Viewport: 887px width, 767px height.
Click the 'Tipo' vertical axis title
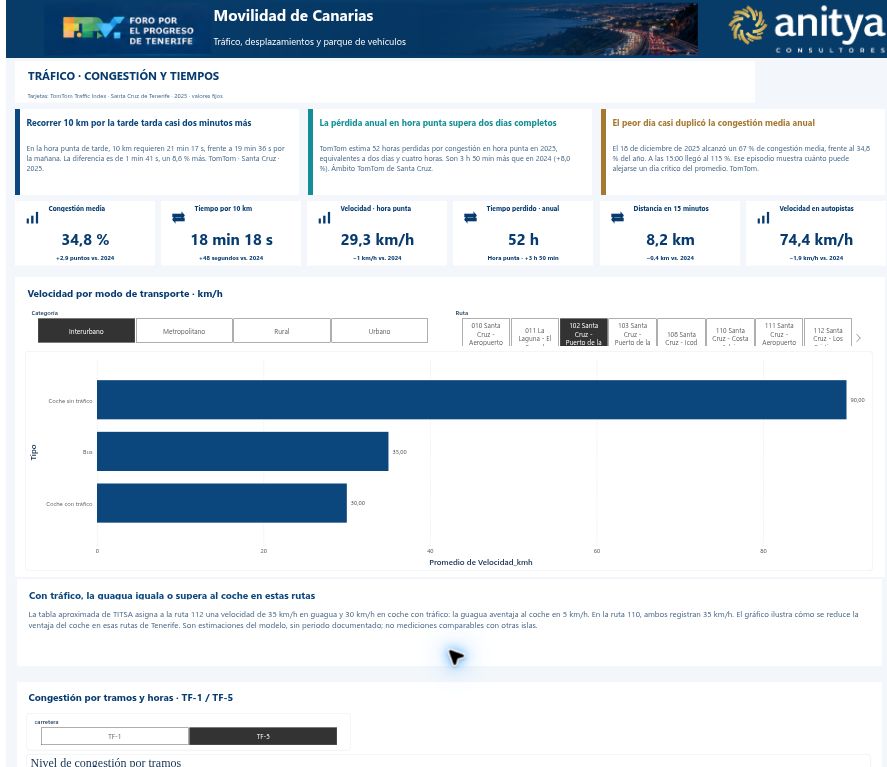(33, 452)
